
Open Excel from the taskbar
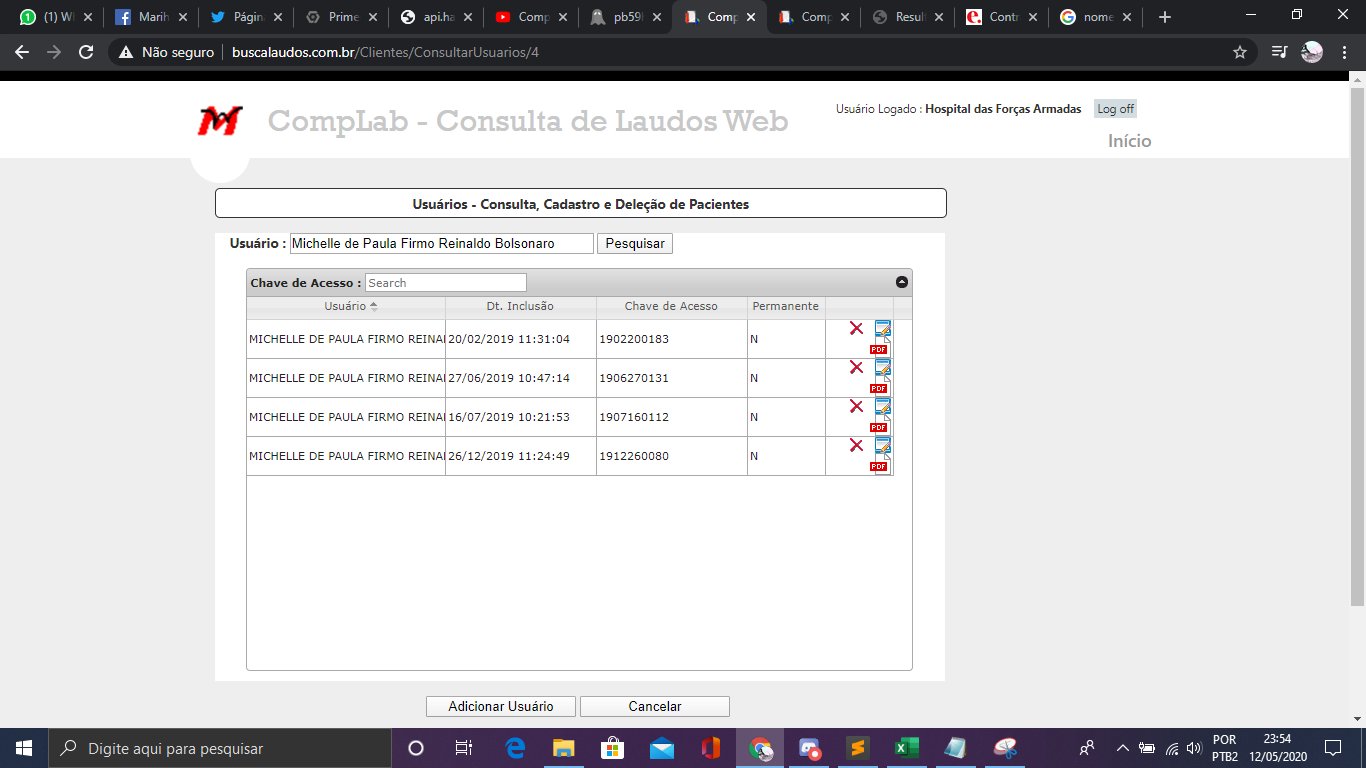click(906, 748)
